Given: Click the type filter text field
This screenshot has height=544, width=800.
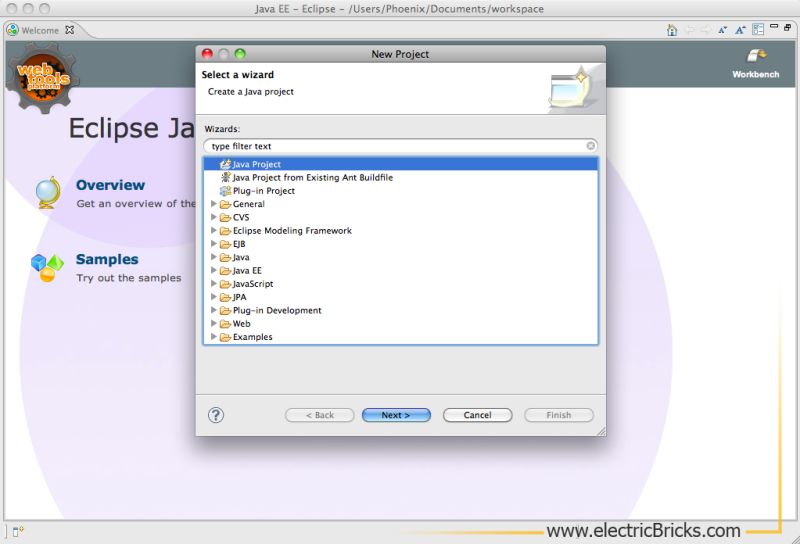Looking at the screenshot, I should coord(401,146).
